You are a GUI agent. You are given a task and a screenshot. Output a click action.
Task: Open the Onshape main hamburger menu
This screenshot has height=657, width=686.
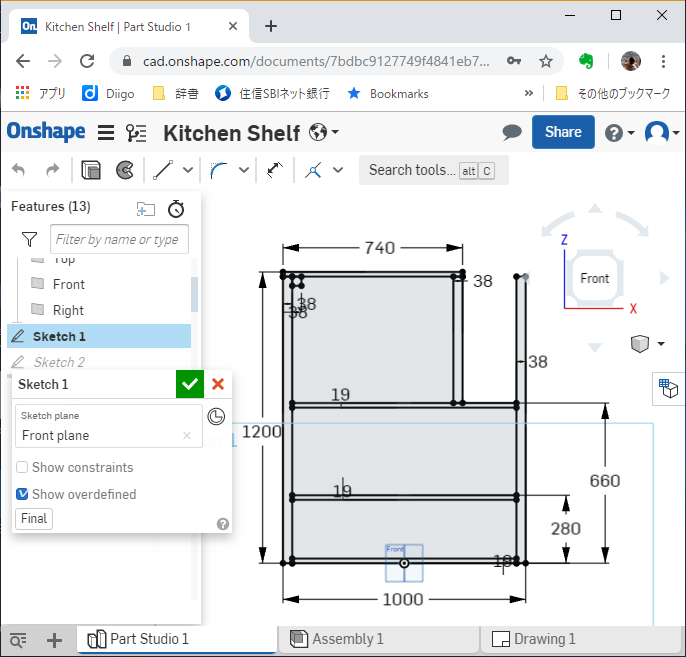[x=106, y=133]
